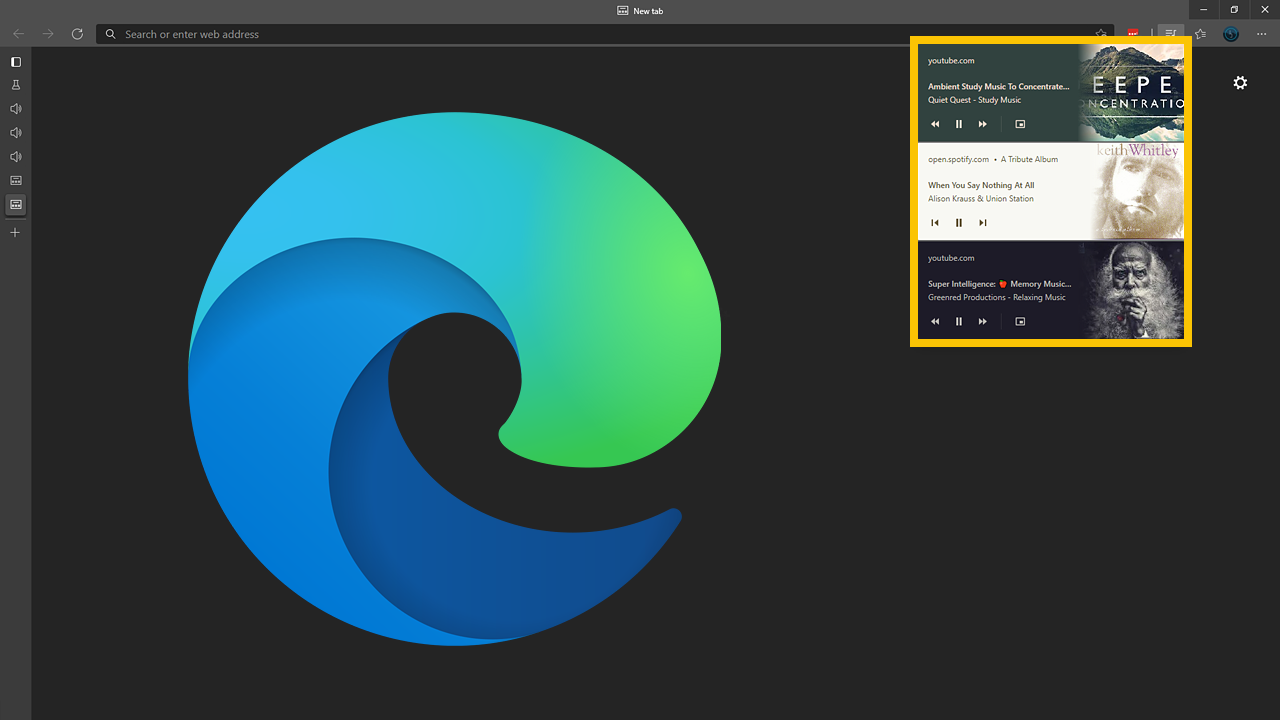Reload the page with the refresh icon
This screenshot has width=1280, height=720.
pos(77,34)
